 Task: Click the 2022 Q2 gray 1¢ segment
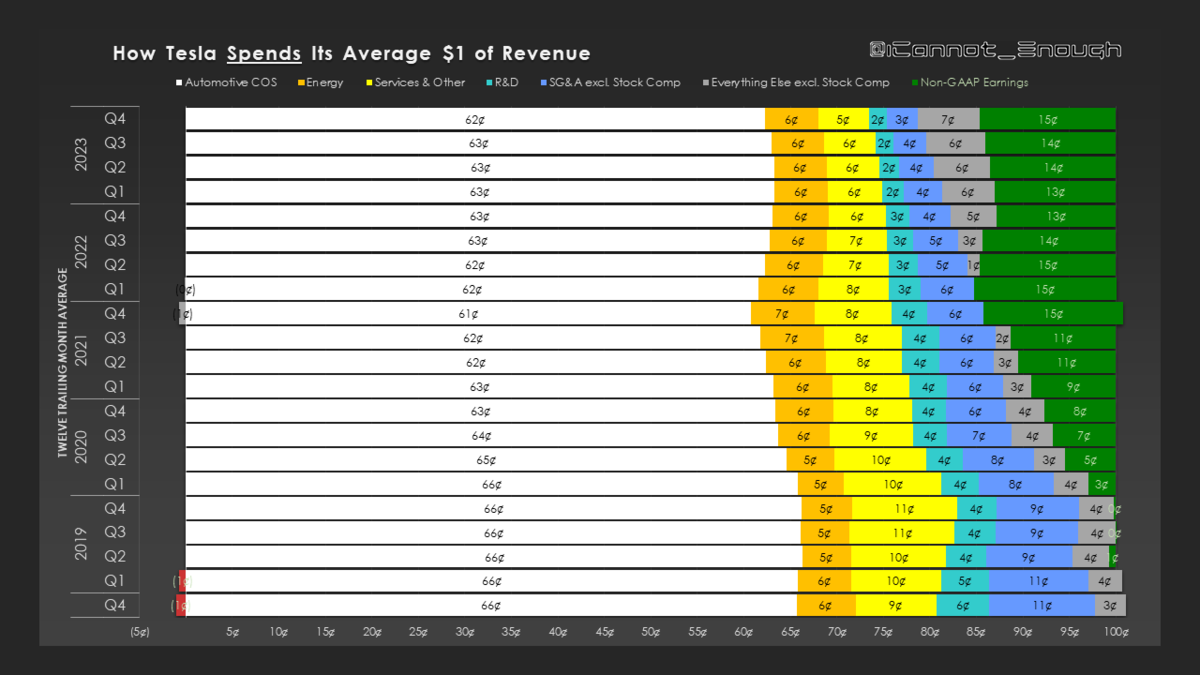[973, 265]
